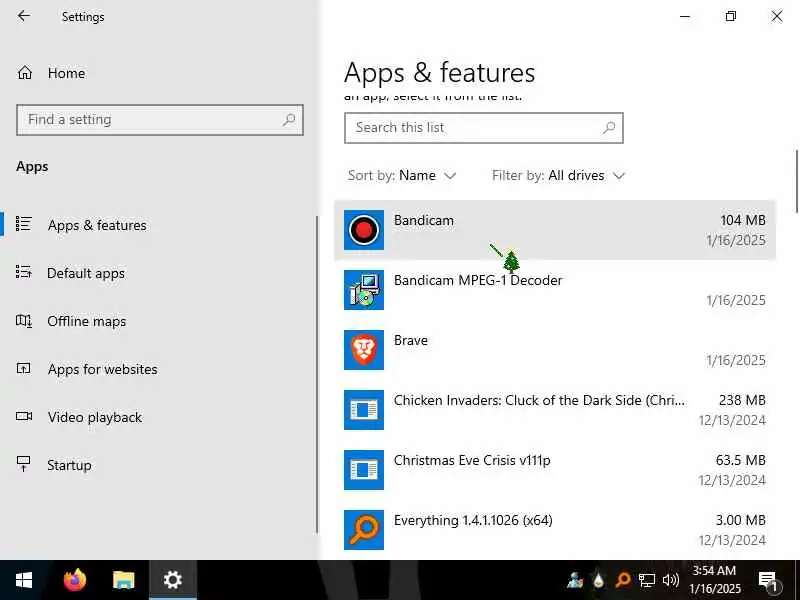Click the Video playback camera icon
The width and height of the screenshot is (800, 600).
tap(23, 416)
